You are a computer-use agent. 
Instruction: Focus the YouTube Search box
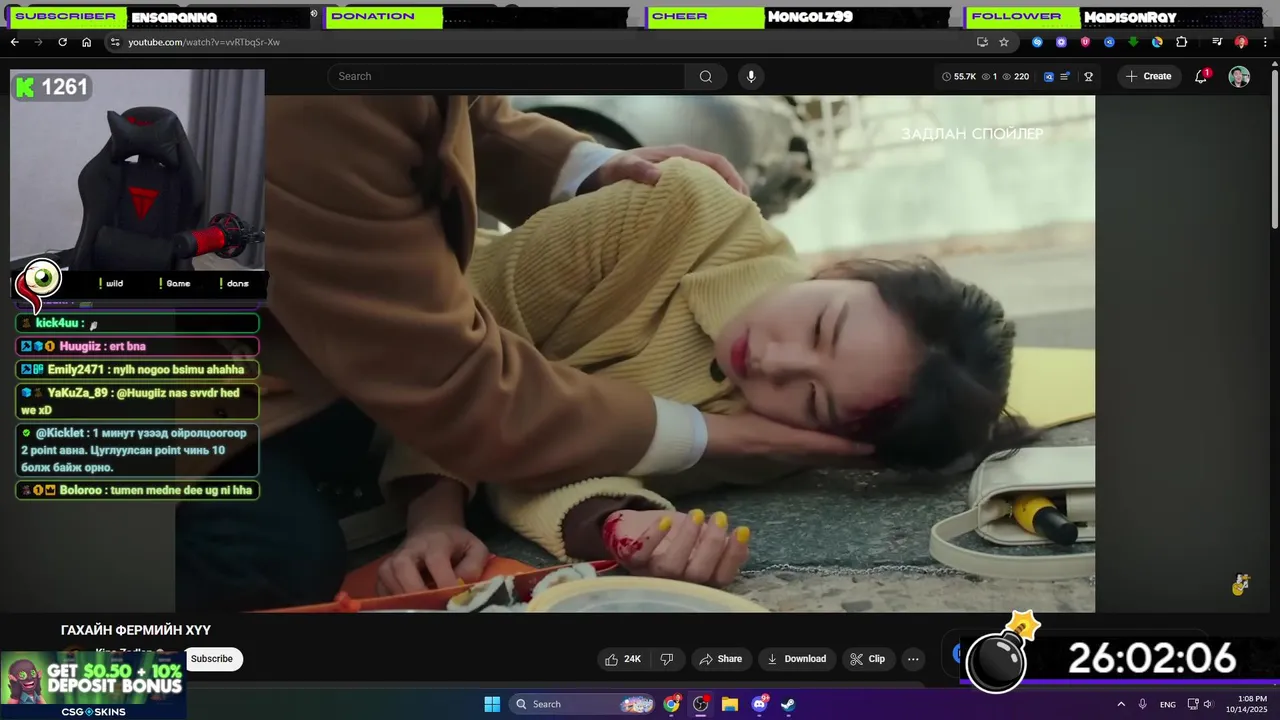pyautogui.click(x=507, y=76)
